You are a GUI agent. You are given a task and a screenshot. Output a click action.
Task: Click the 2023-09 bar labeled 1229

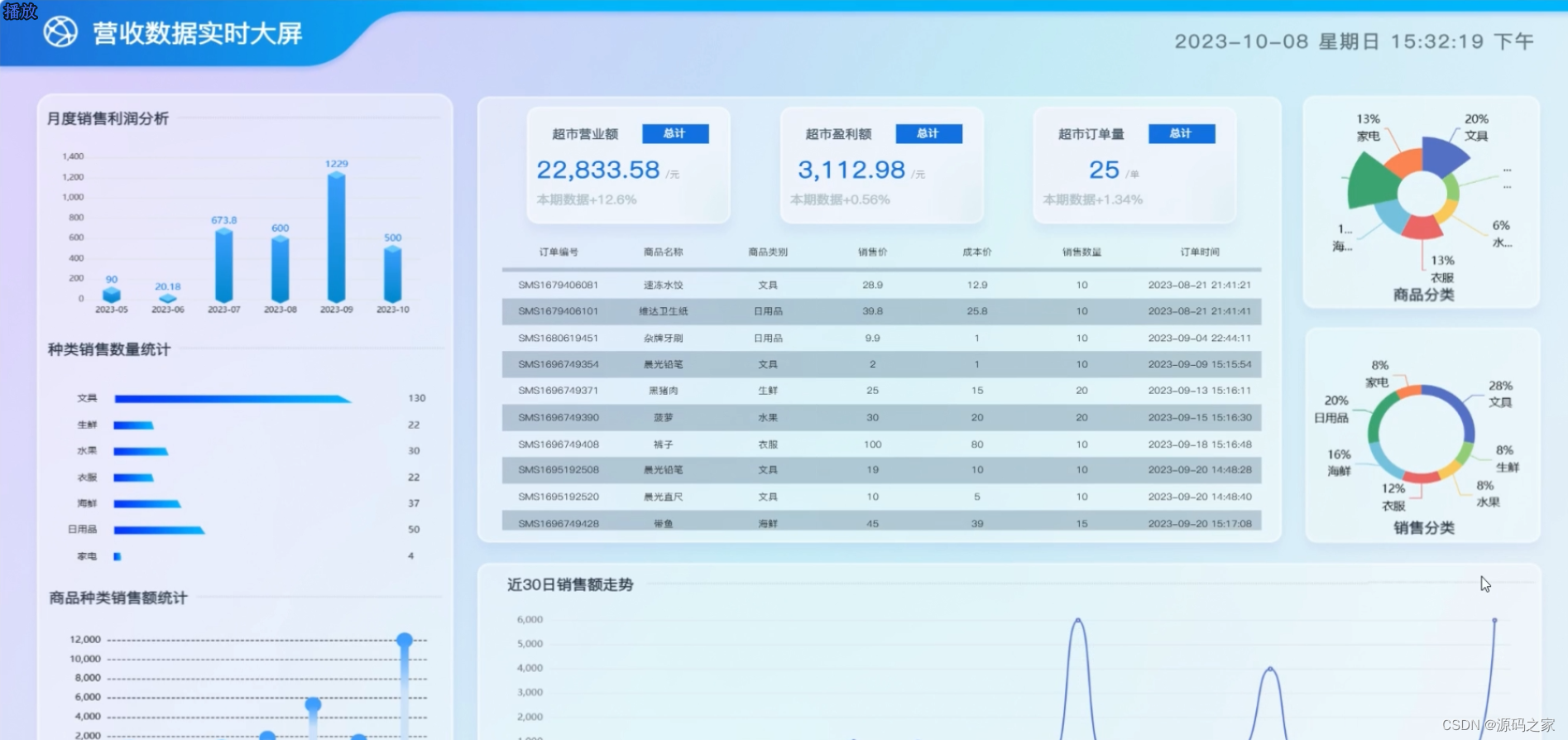(x=336, y=237)
